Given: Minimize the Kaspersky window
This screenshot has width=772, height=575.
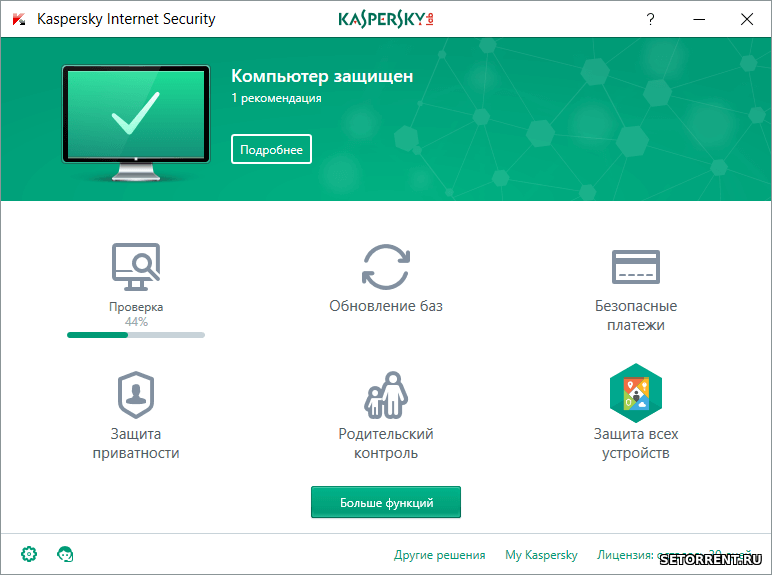Looking at the screenshot, I should (x=699, y=19).
